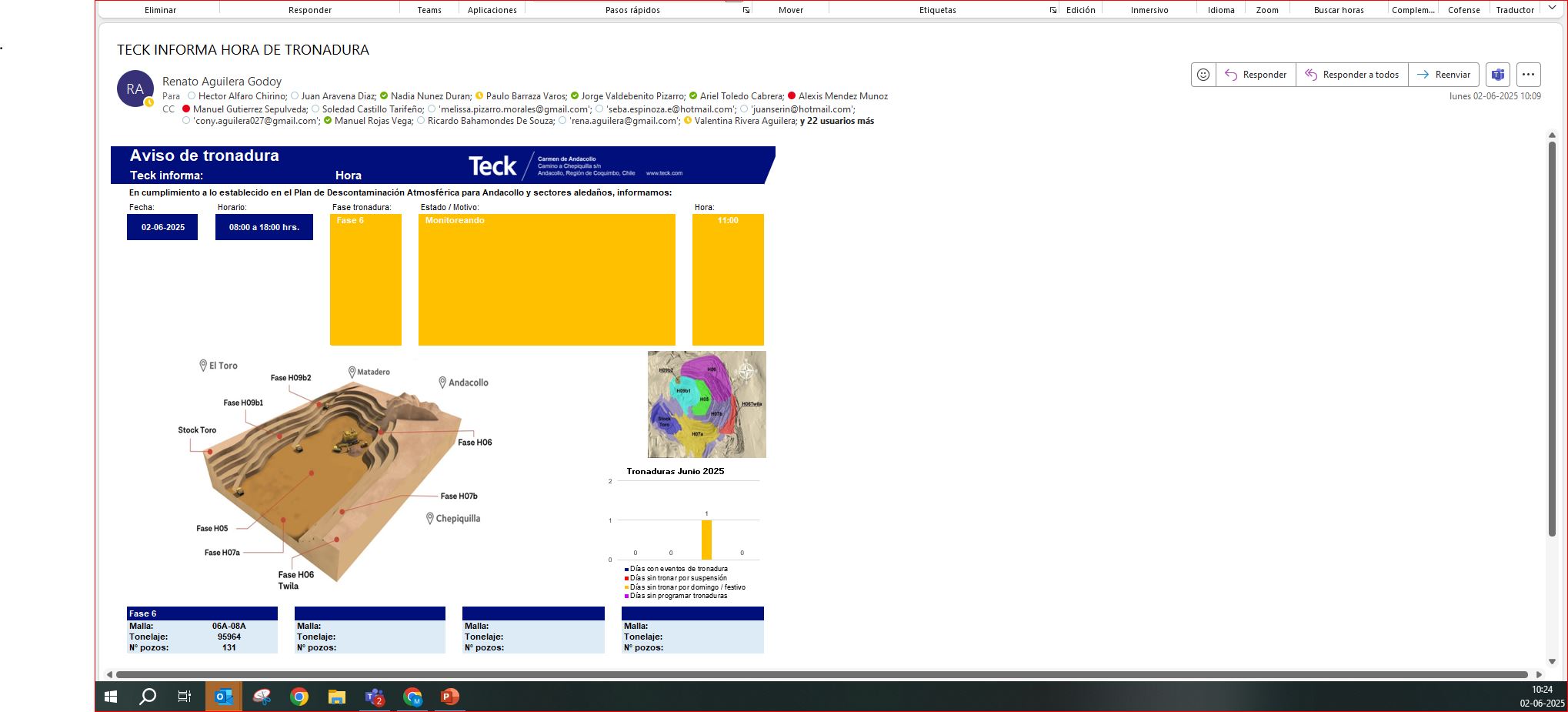Viewport: 1568px width, 712px height.
Task: Click Reenviar forward button
Action: pyautogui.click(x=1443, y=75)
